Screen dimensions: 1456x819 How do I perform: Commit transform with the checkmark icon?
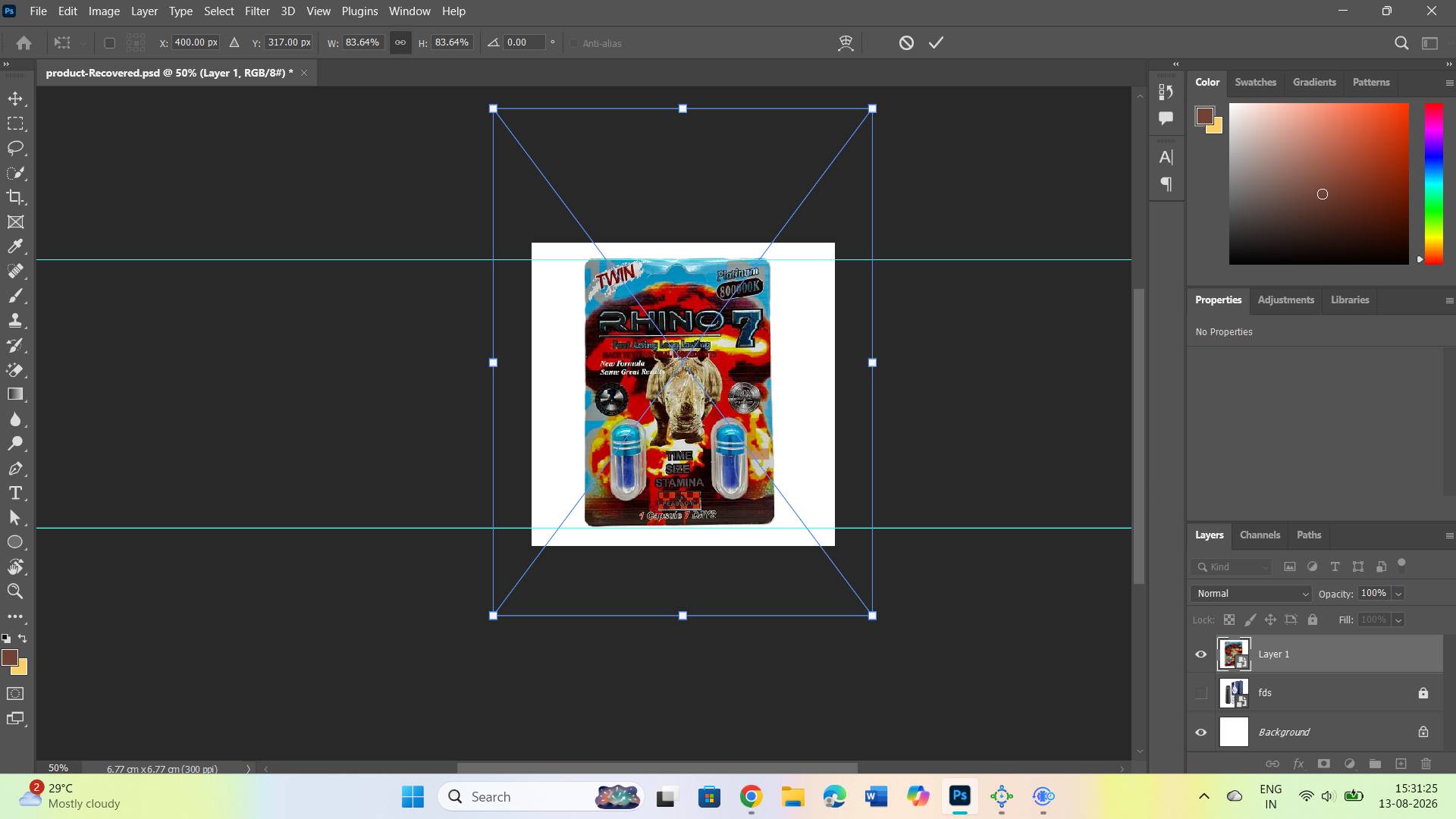click(x=937, y=43)
